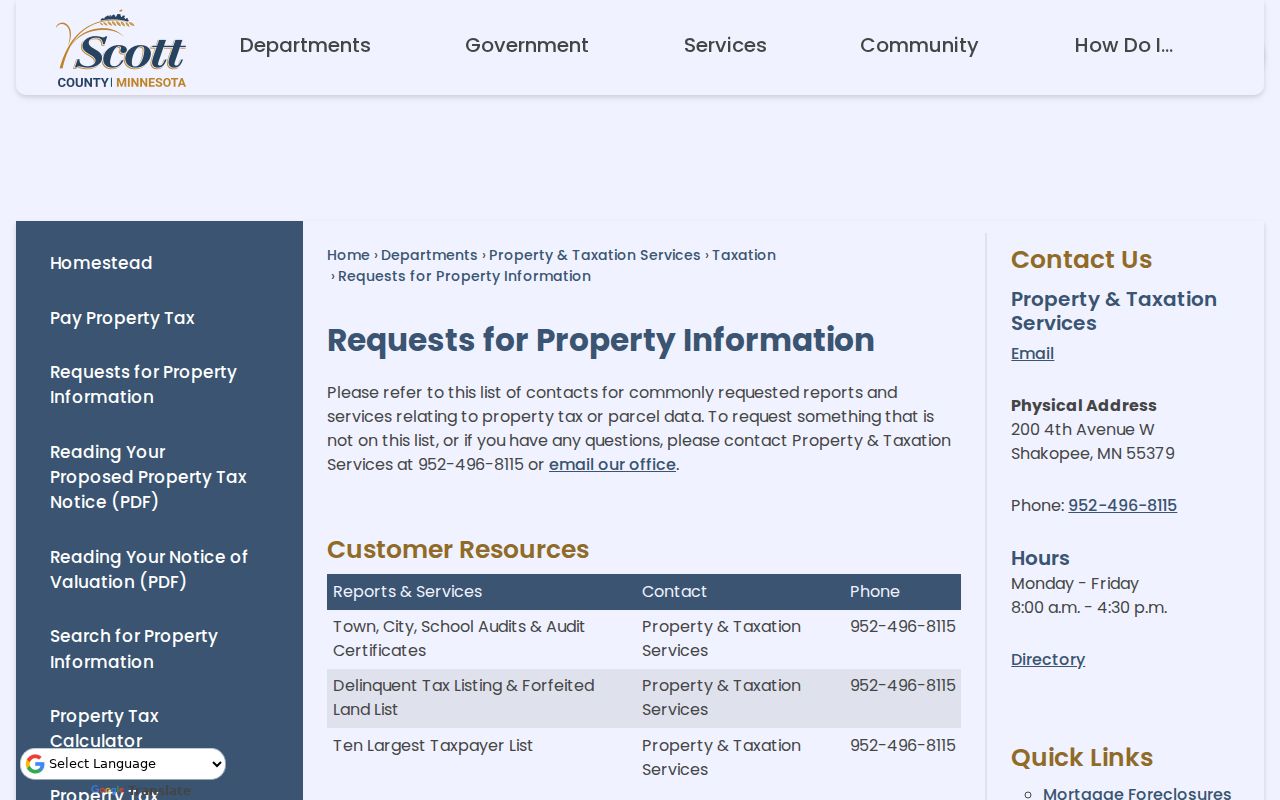Image resolution: width=1280 pixels, height=800 pixels.
Task: Click the Home breadcrumb
Action: tap(348, 255)
